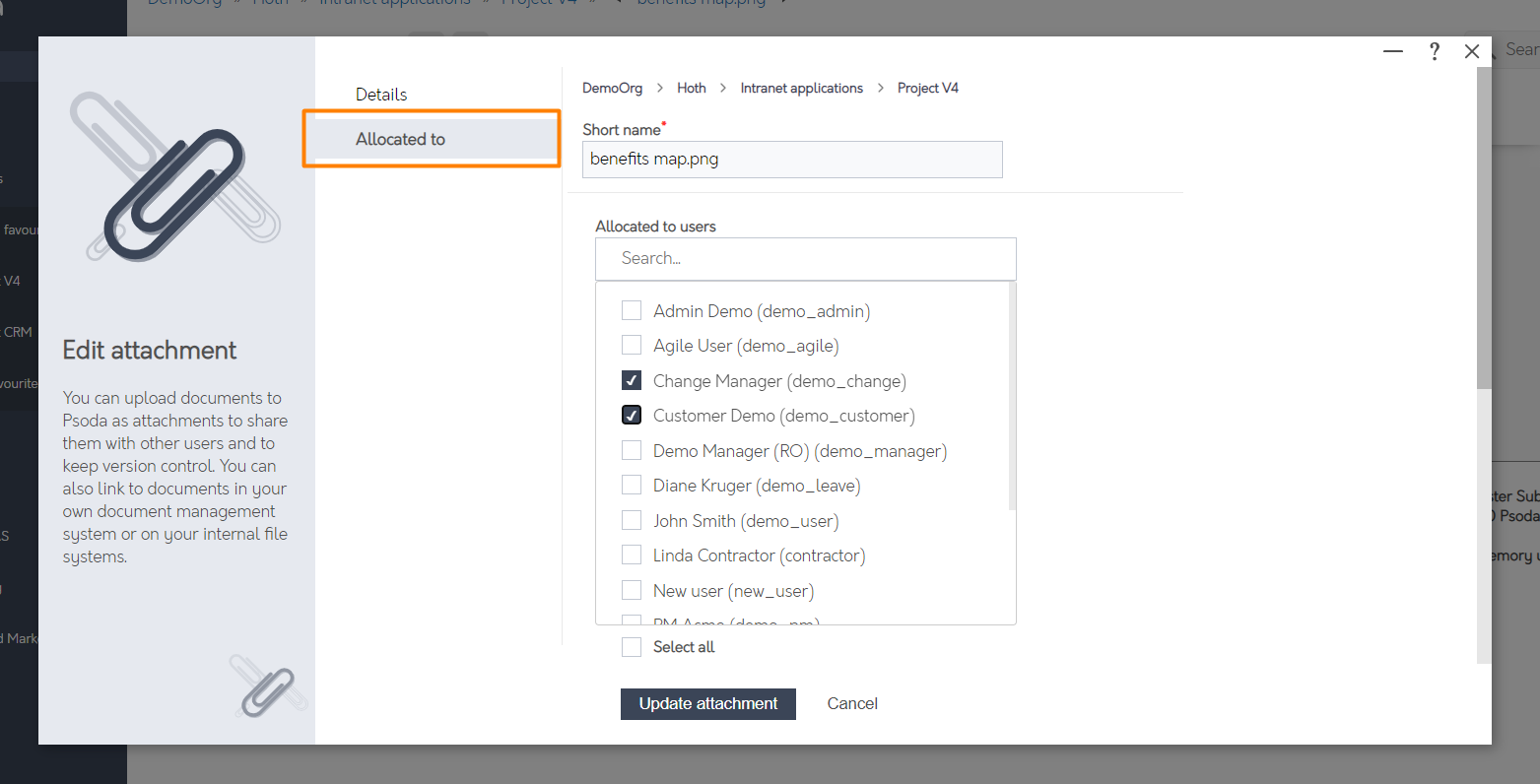1540x784 pixels.
Task: Check Admin Demo (demo_admin)
Action: tap(631, 309)
